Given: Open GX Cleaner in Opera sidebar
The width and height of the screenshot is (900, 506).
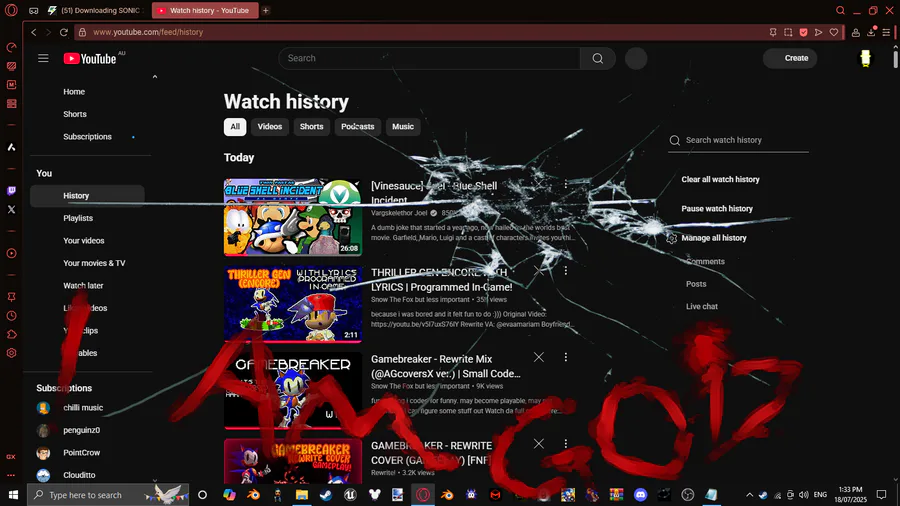Looking at the screenshot, I should point(11,66).
